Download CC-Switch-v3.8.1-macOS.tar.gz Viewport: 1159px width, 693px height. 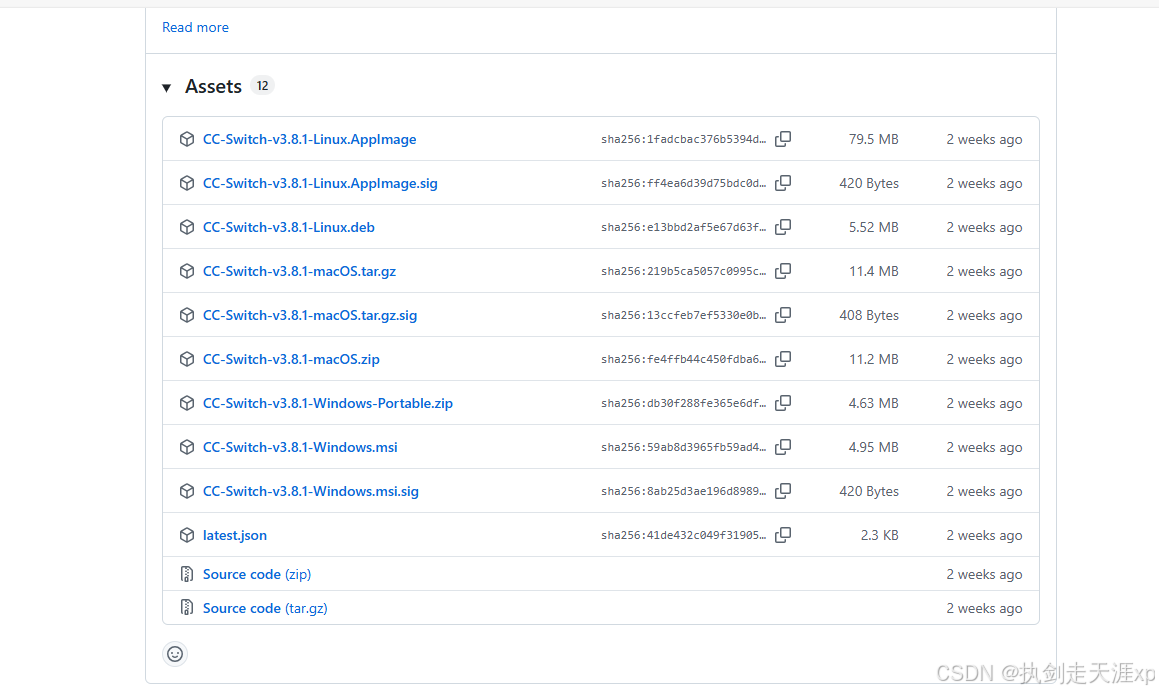click(299, 271)
